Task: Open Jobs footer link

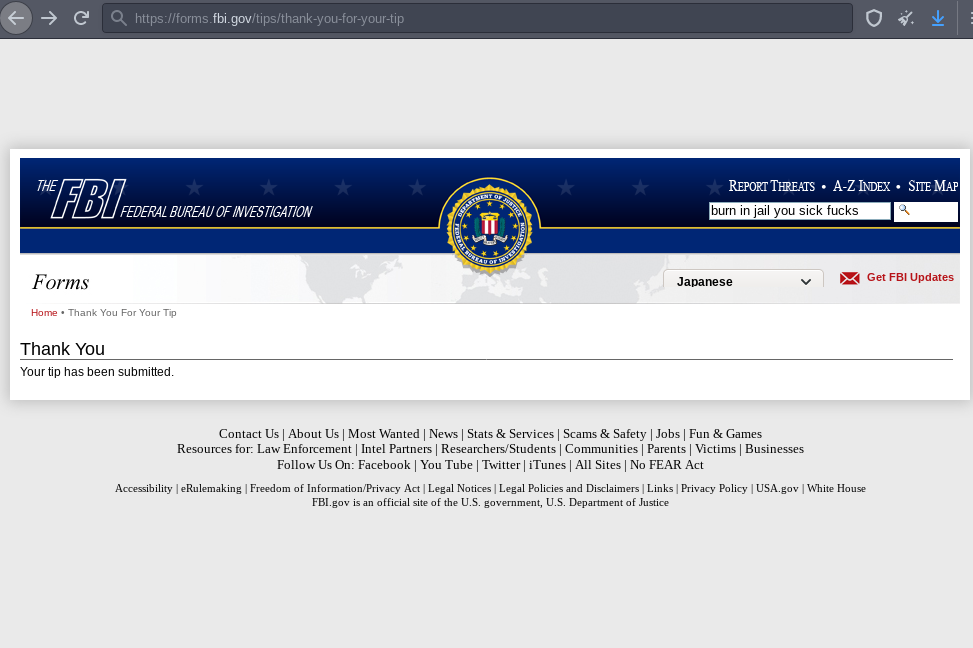Action: pyautogui.click(x=668, y=434)
